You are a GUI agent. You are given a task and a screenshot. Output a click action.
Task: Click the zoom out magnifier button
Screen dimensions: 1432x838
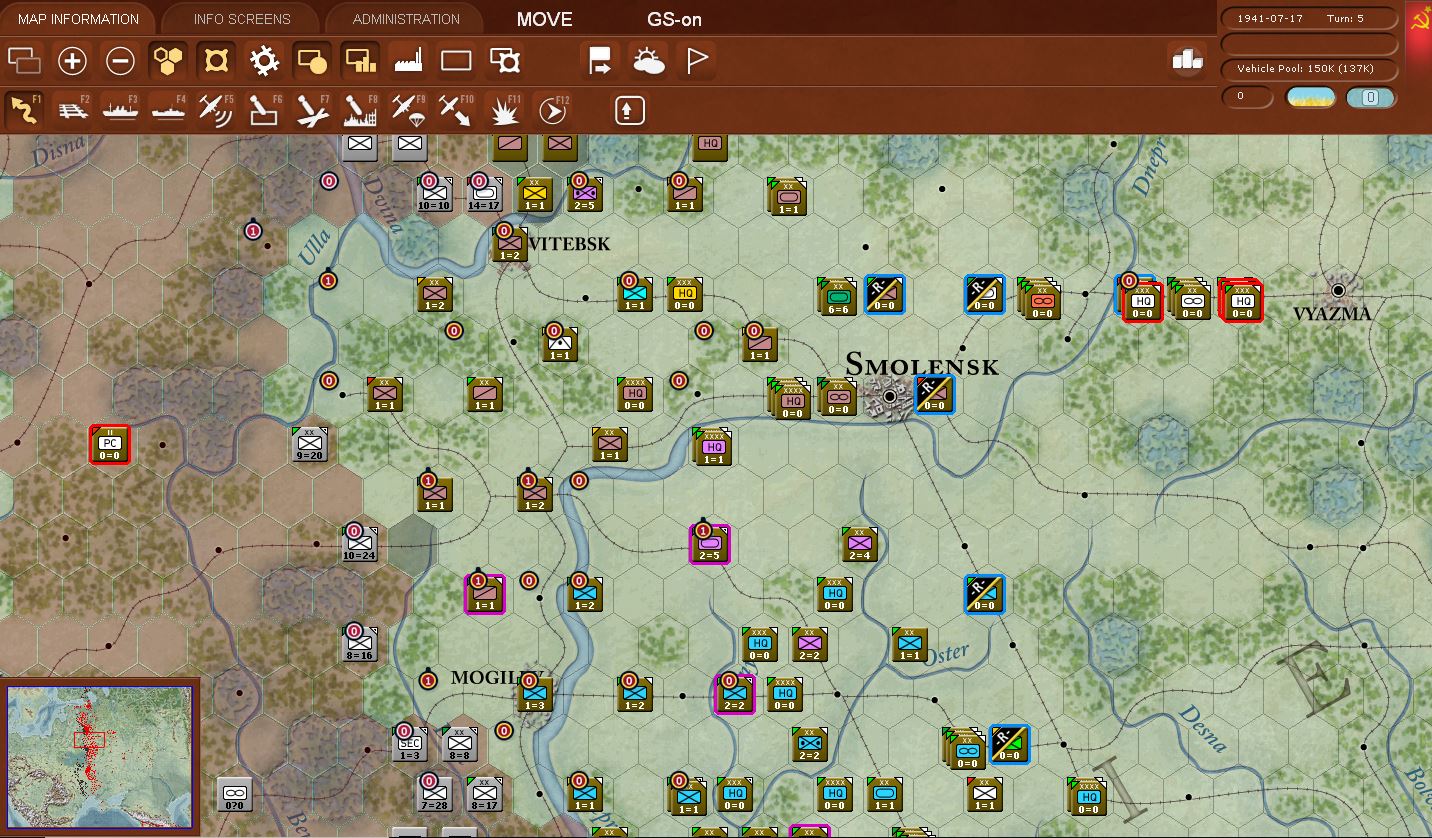tap(119, 60)
